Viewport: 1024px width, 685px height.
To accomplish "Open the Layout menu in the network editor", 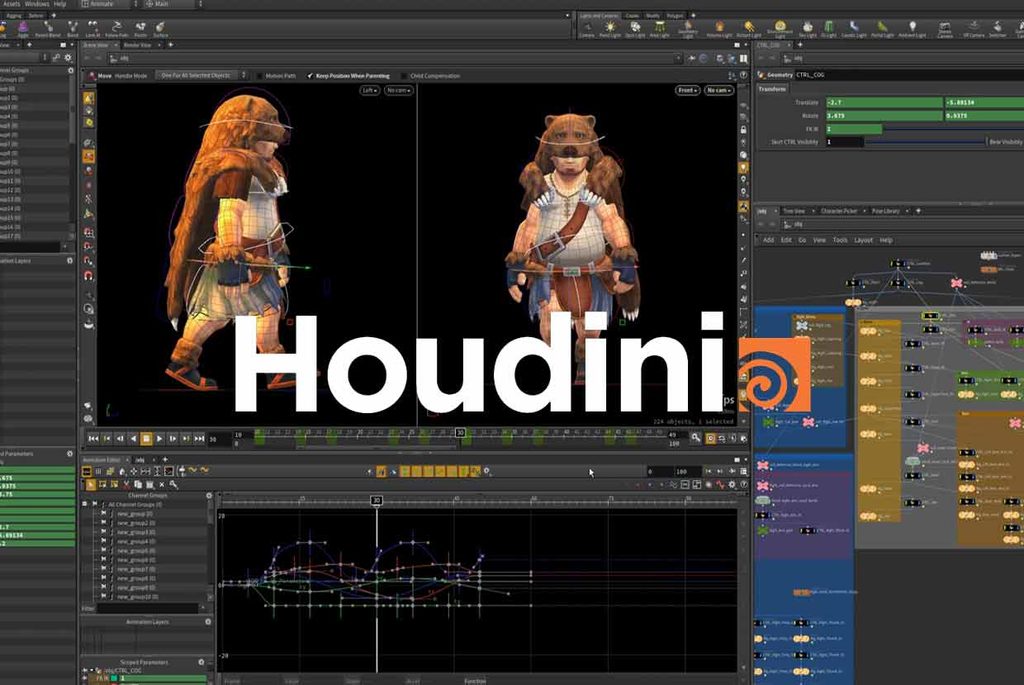I will [x=863, y=240].
